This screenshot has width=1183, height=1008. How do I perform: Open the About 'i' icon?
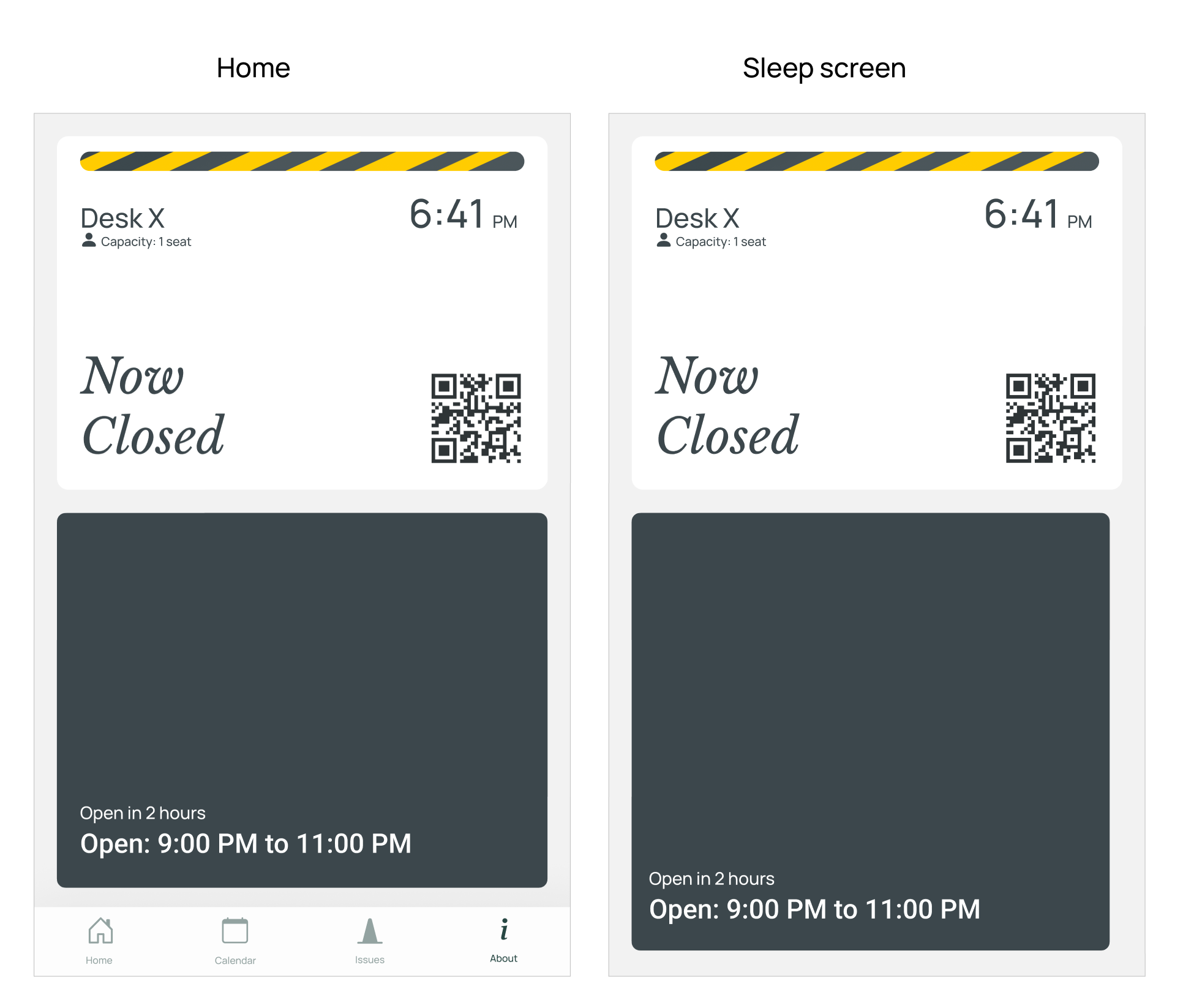[x=503, y=930]
